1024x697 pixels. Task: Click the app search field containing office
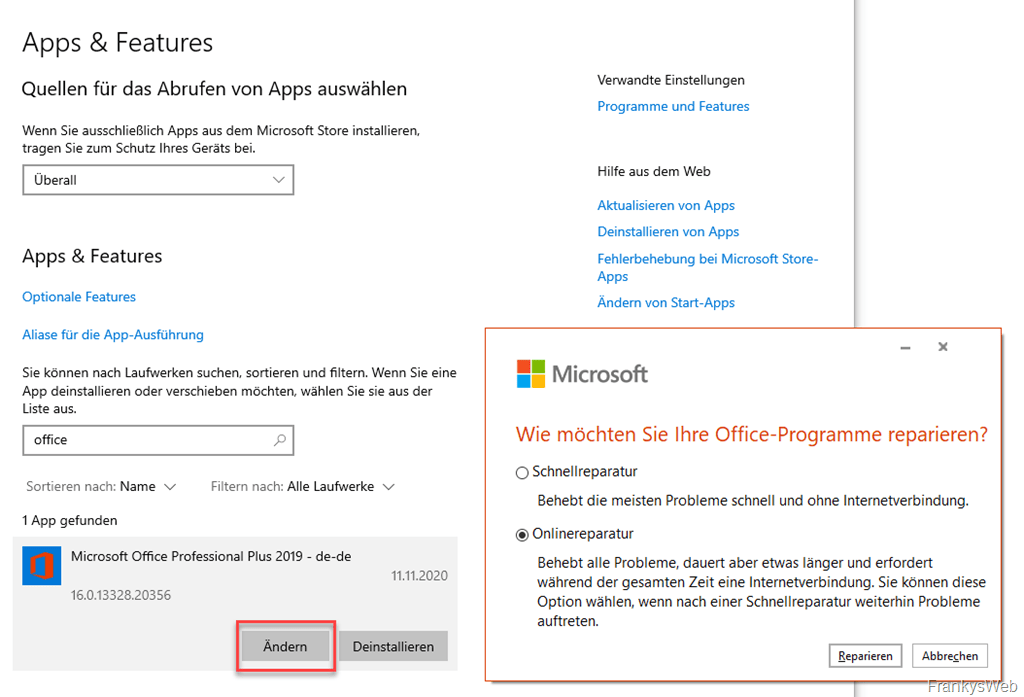pos(158,440)
